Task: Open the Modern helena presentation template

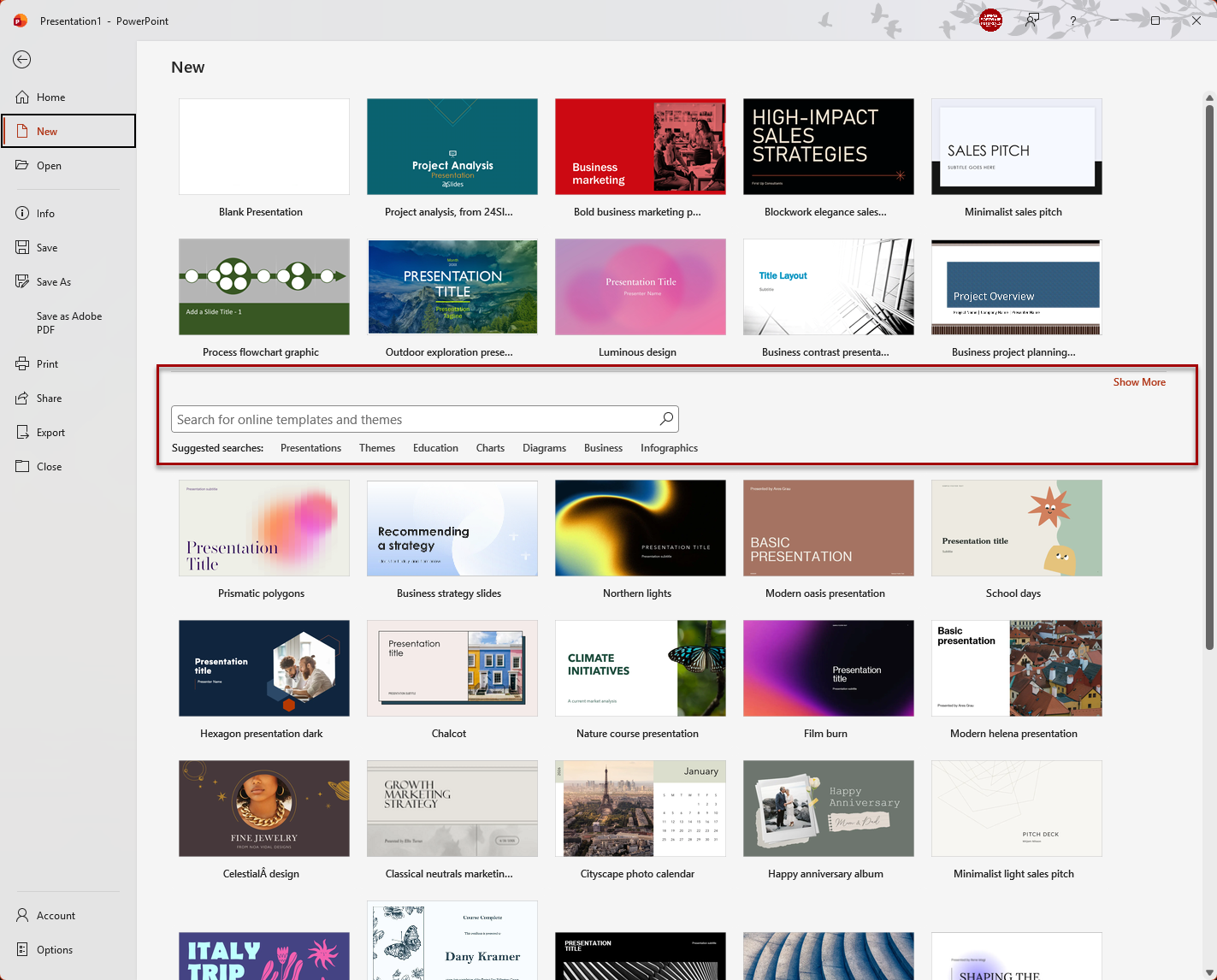Action: (1017, 668)
